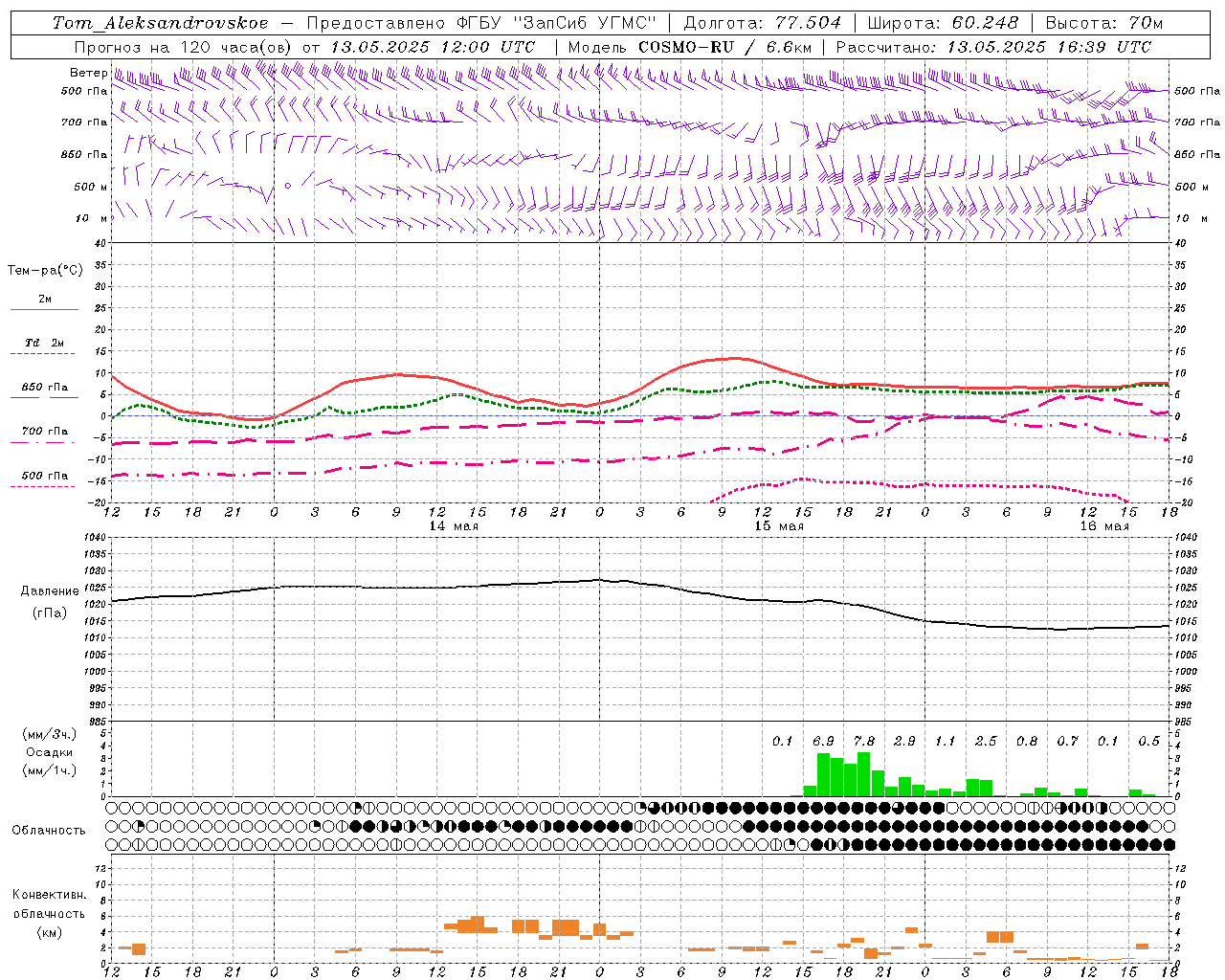1225x980 pixels.
Task: Click the Рассчитано: 13.05.2025 16:39 UTC text
Action: click(x=993, y=47)
